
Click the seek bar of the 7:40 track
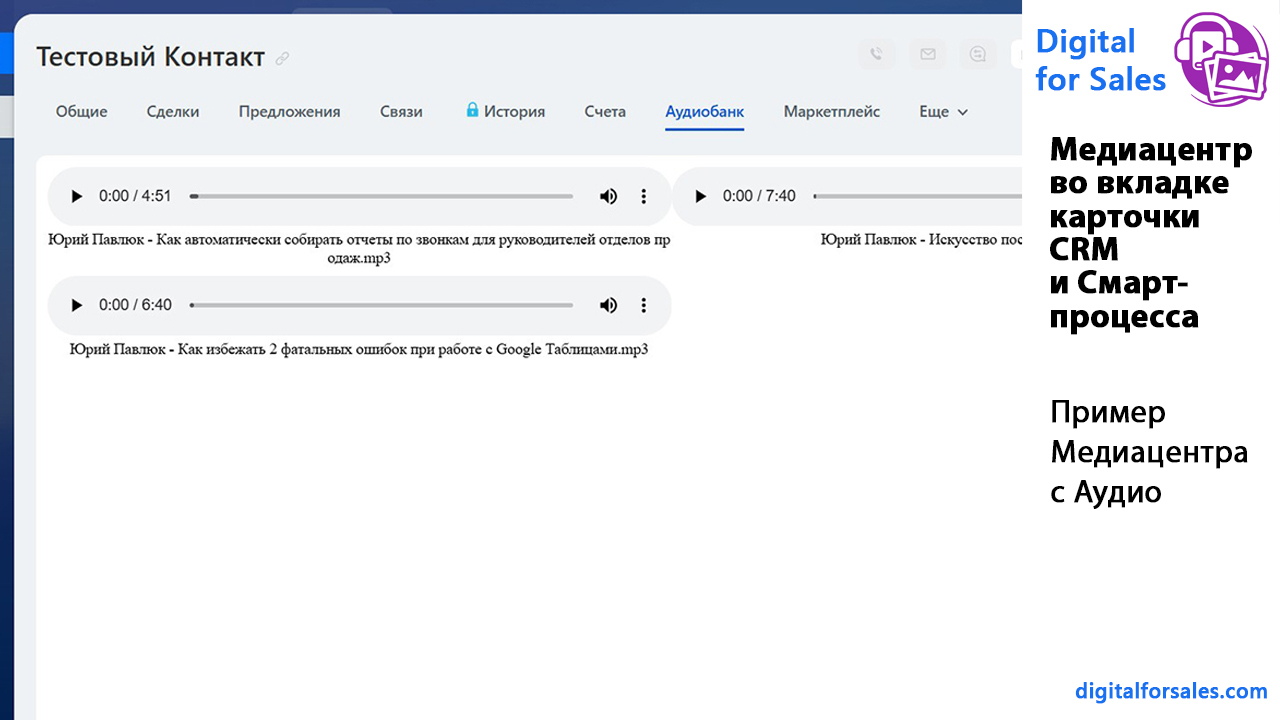coord(918,196)
